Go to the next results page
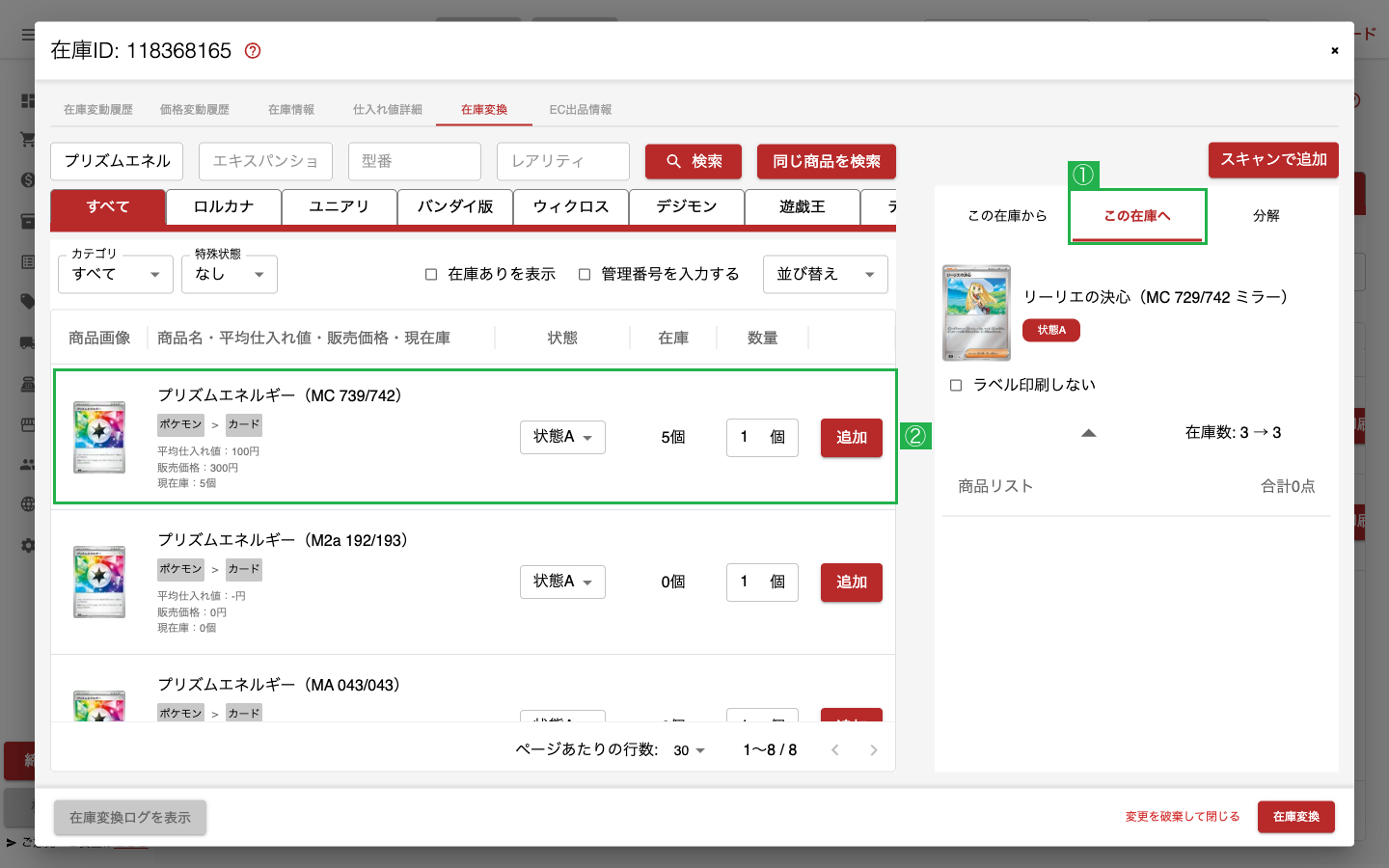 (874, 750)
